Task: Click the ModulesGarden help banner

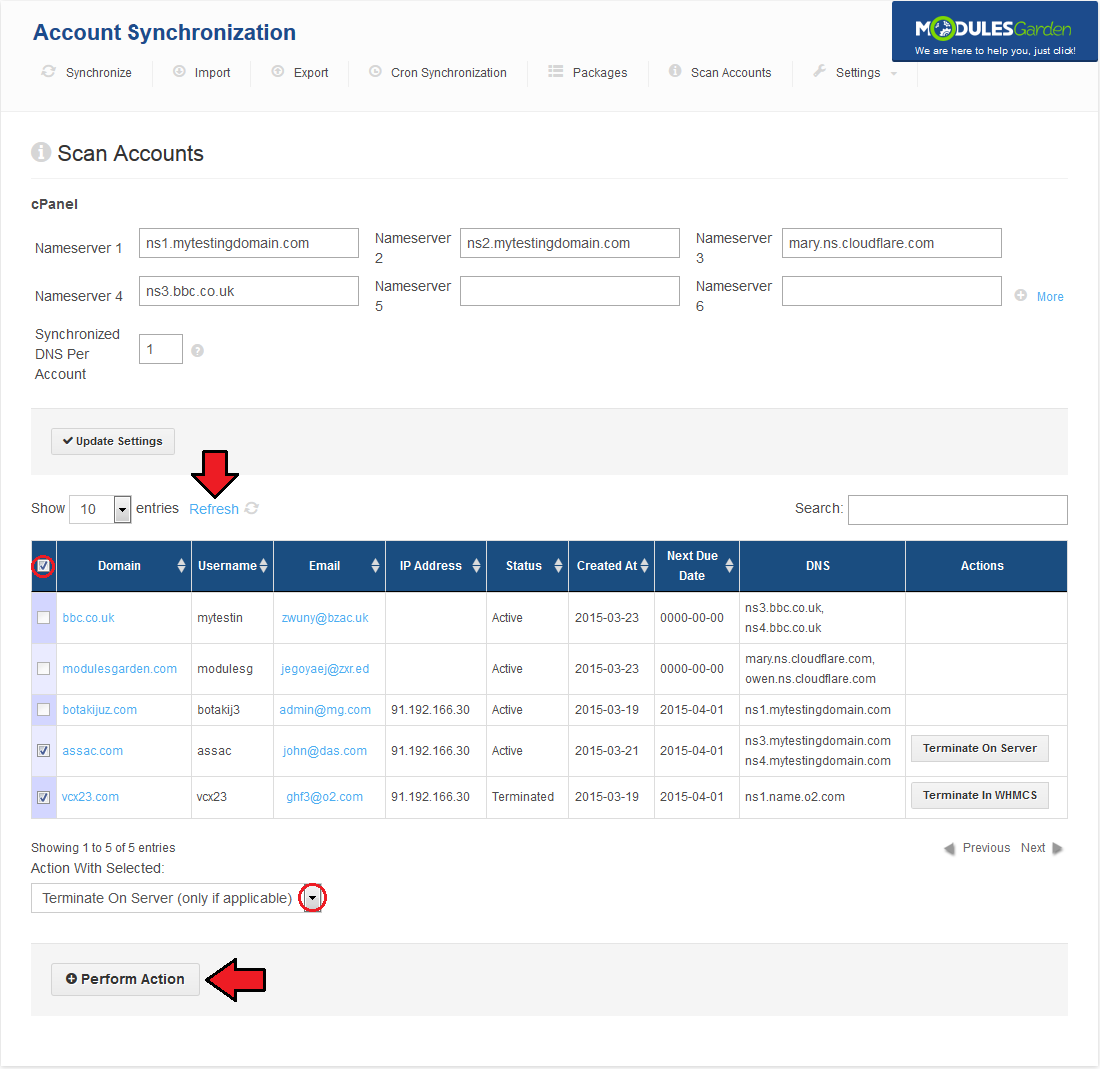Action: (994, 32)
